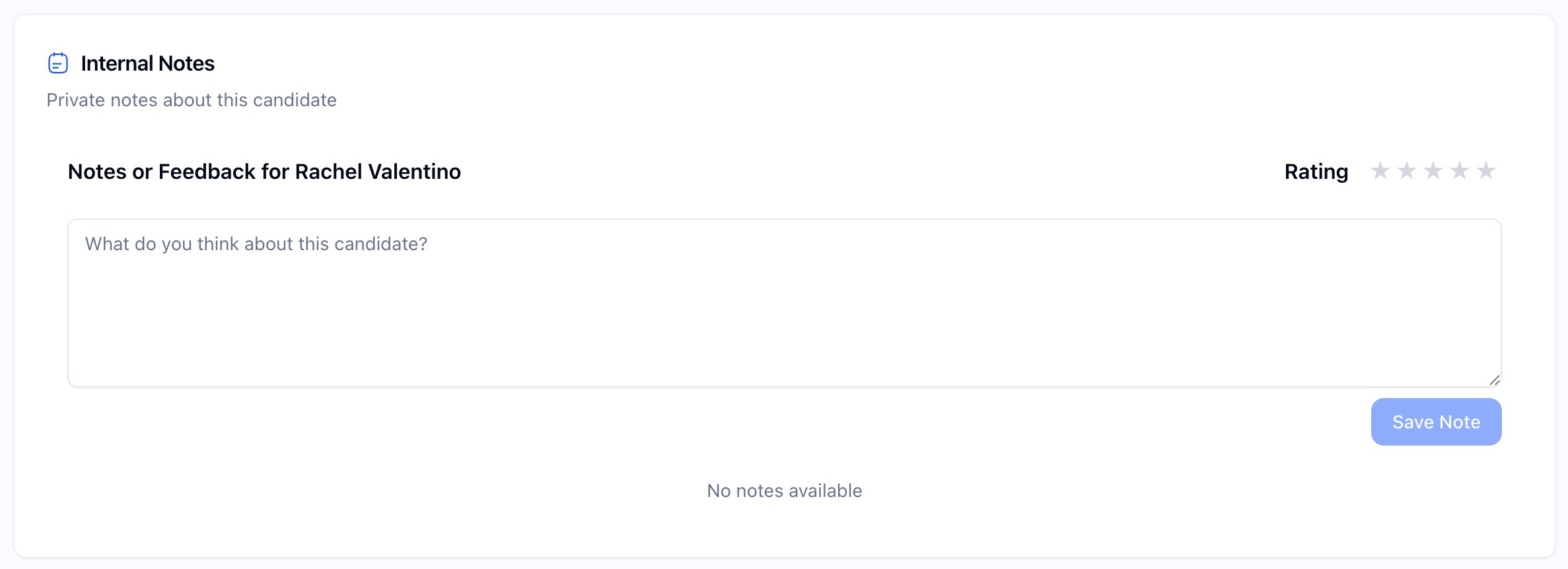The height and width of the screenshot is (569, 1568).
Task: Set rating to two stars
Action: point(1406,171)
